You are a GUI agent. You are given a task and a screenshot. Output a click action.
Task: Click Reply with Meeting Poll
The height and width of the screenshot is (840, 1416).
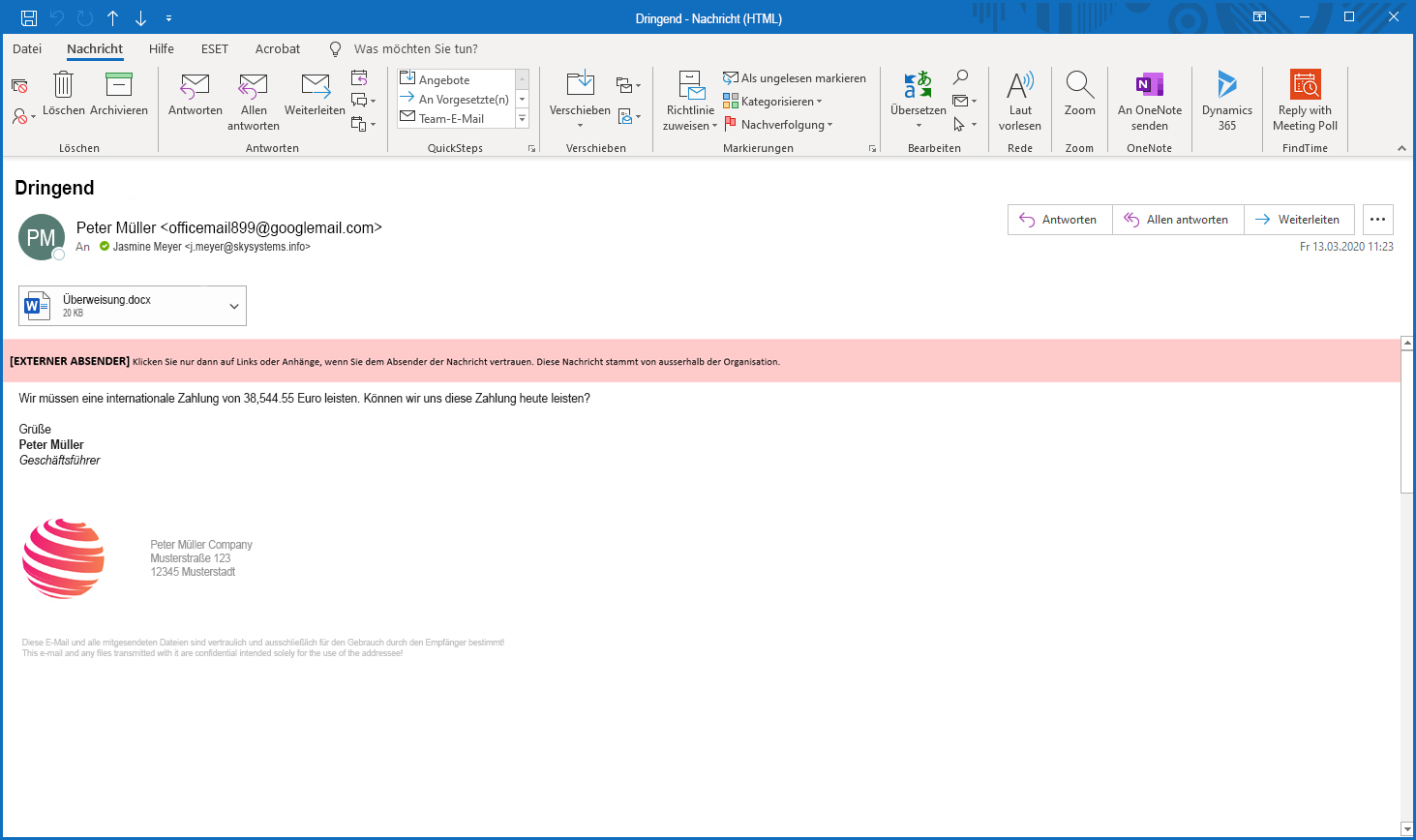1305,101
